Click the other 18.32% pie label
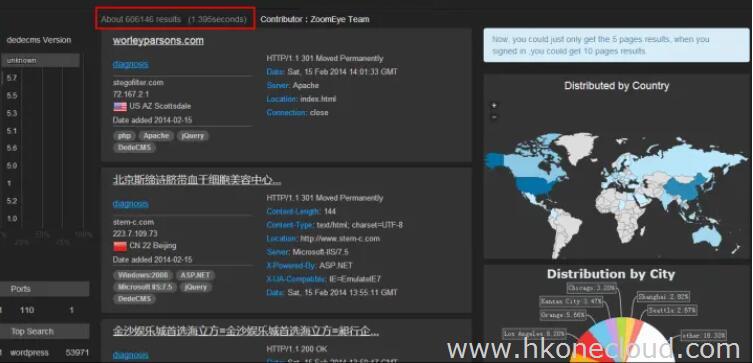This screenshot has height=363, width=753. click(705, 335)
